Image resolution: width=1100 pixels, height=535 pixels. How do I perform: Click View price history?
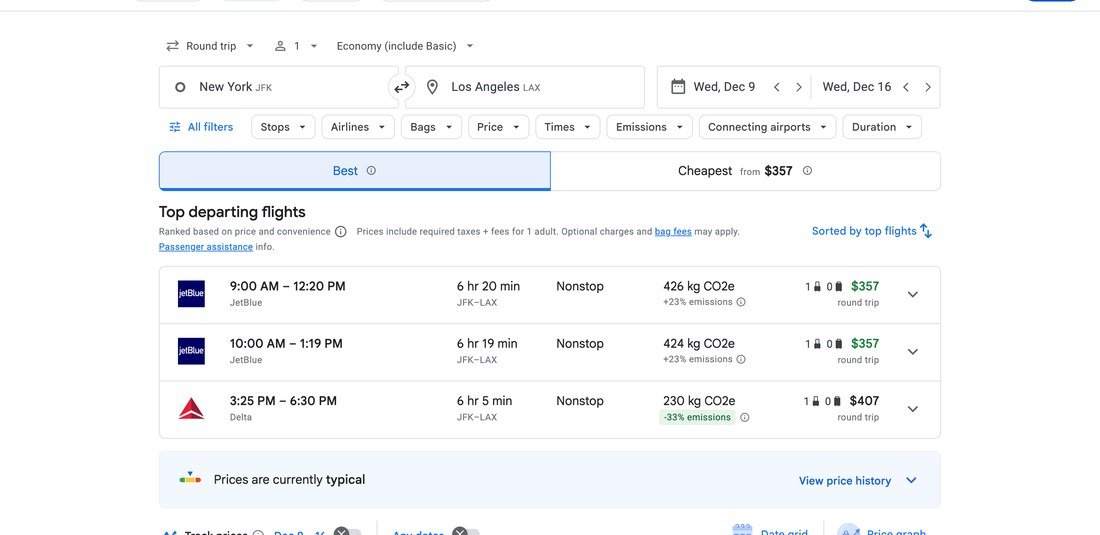click(x=845, y=480)
